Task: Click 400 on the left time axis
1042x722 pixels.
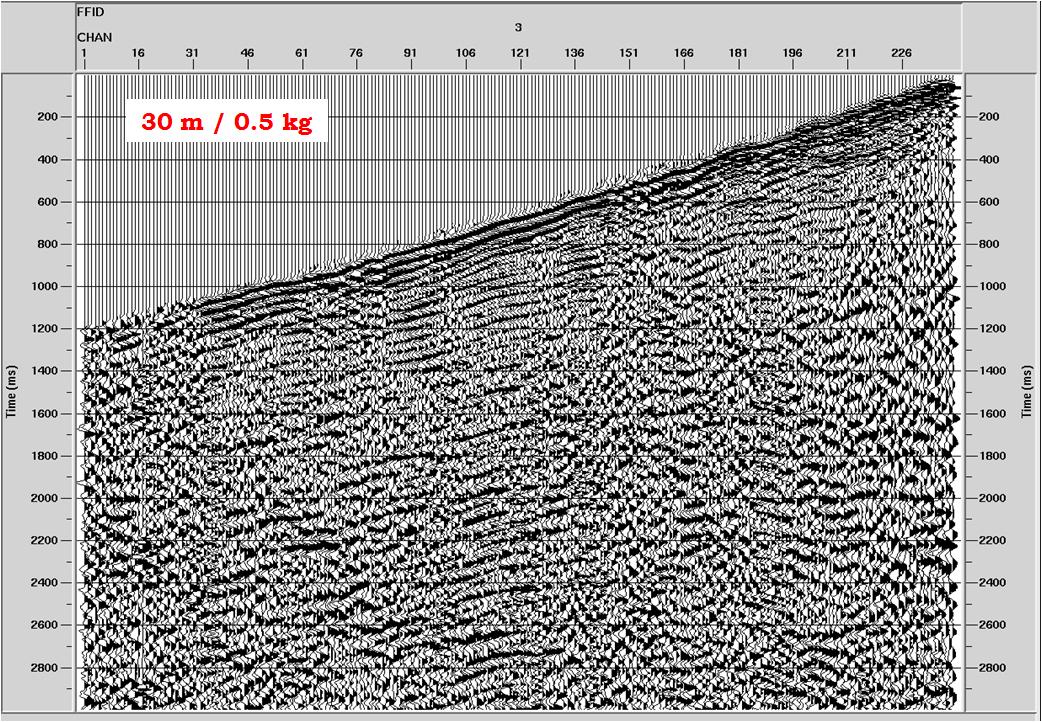Action: 50,160
